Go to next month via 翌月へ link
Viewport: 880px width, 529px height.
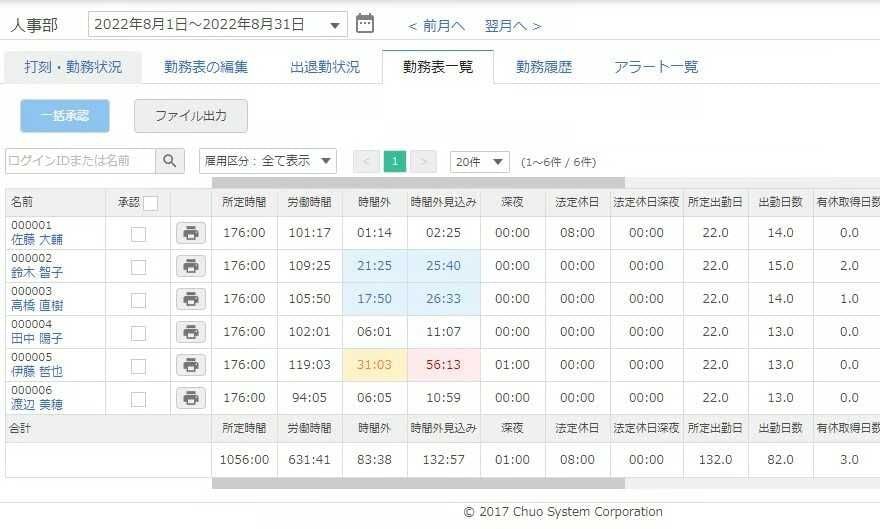(x=512, y=26)
